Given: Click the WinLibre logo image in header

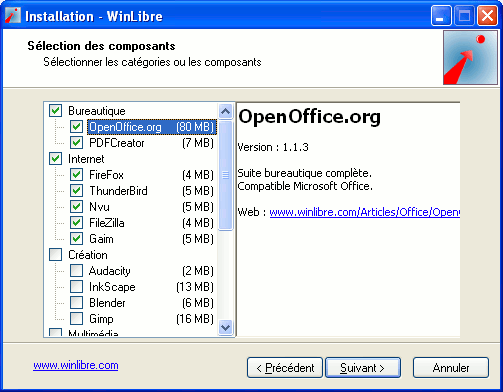Looking at the screenshot, I should coord(470,58).
